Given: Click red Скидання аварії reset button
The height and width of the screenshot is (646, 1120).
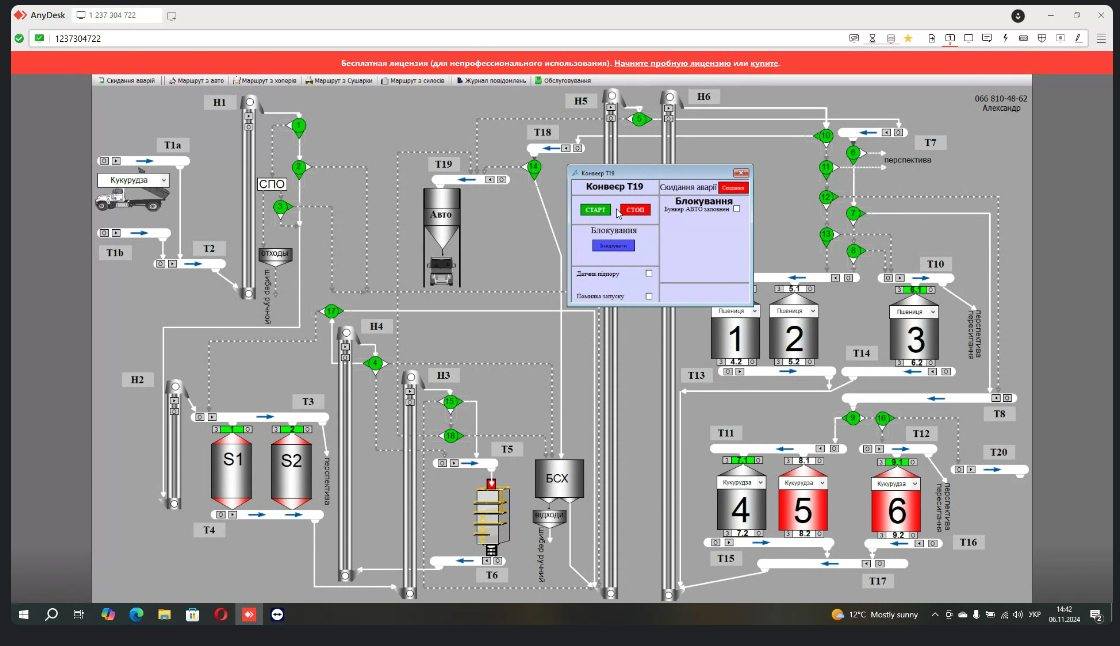Looking at the screenshot, I should (733, 187).
